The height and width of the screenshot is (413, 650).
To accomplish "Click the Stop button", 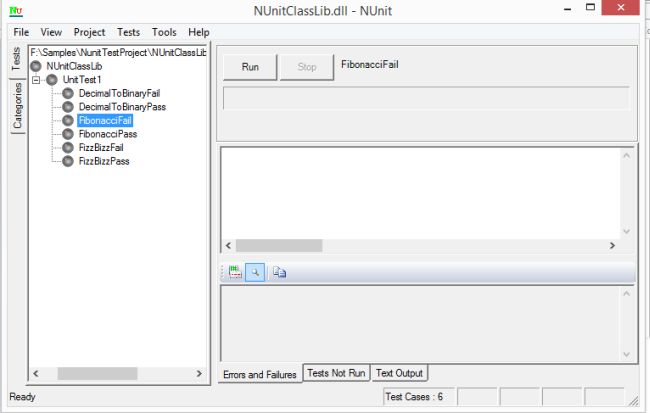I will pos(307,67).
